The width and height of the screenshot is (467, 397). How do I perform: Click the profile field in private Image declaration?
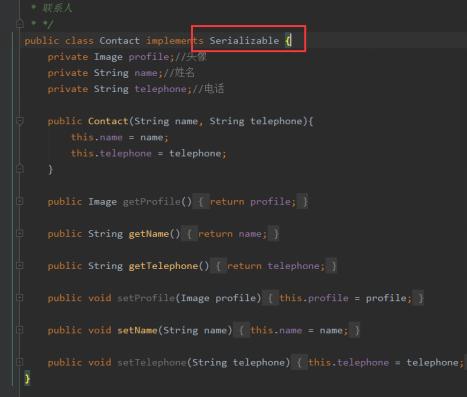click(x=149, y=57)
